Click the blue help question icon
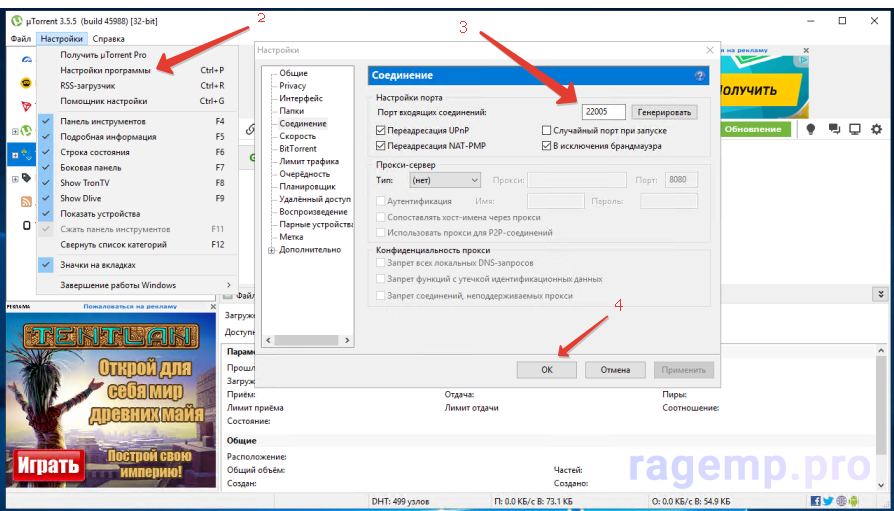 (x=700, y=76)
